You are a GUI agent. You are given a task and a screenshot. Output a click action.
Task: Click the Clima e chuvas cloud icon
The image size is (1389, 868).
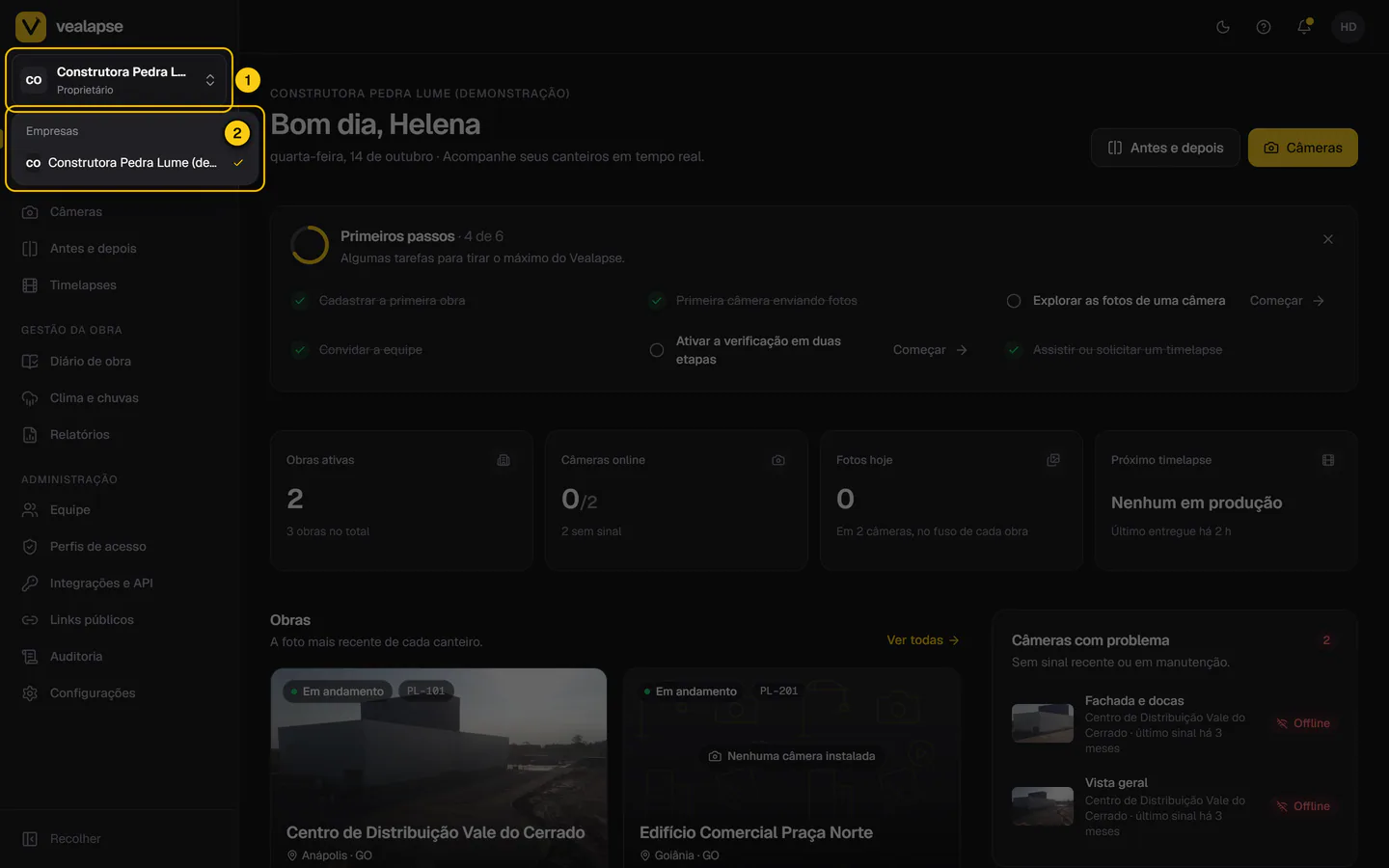click(30, 398)
